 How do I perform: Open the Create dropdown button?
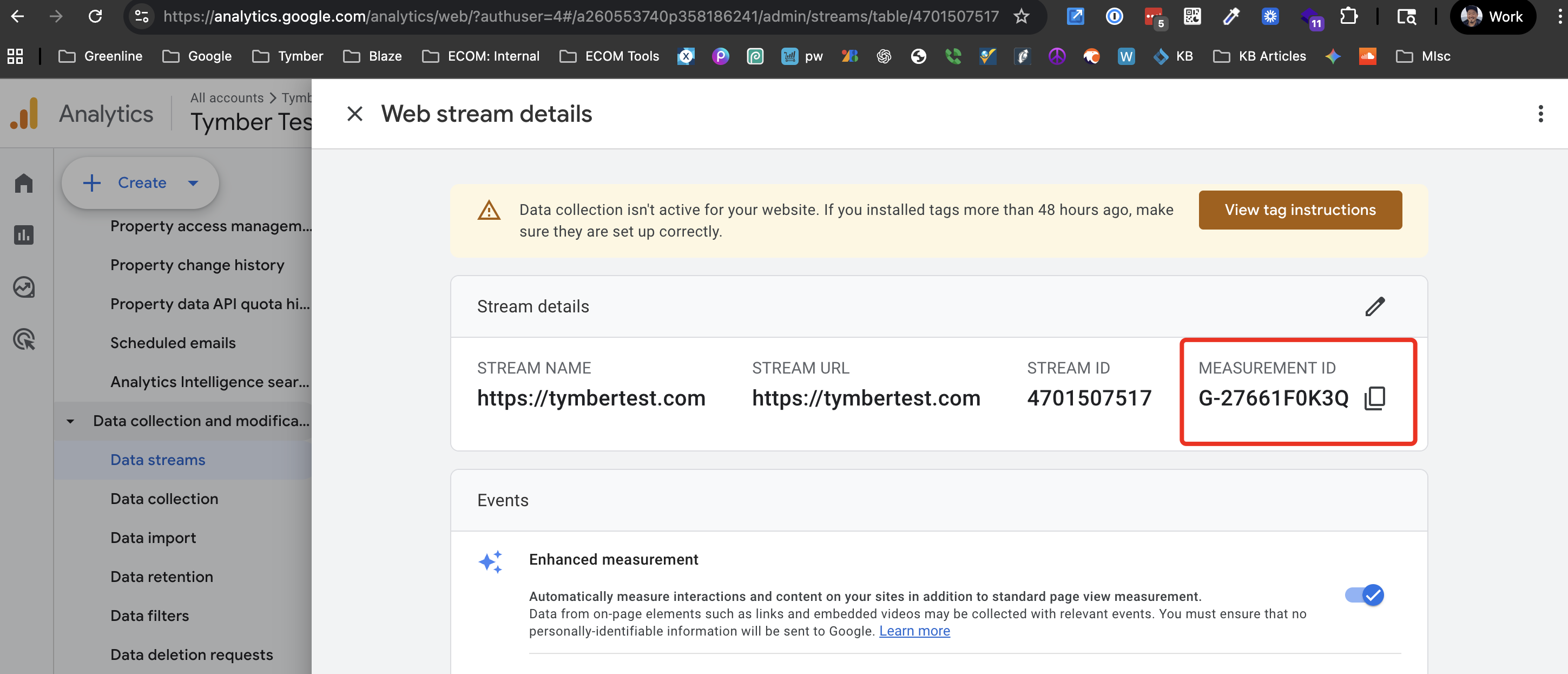pos(141,182)
